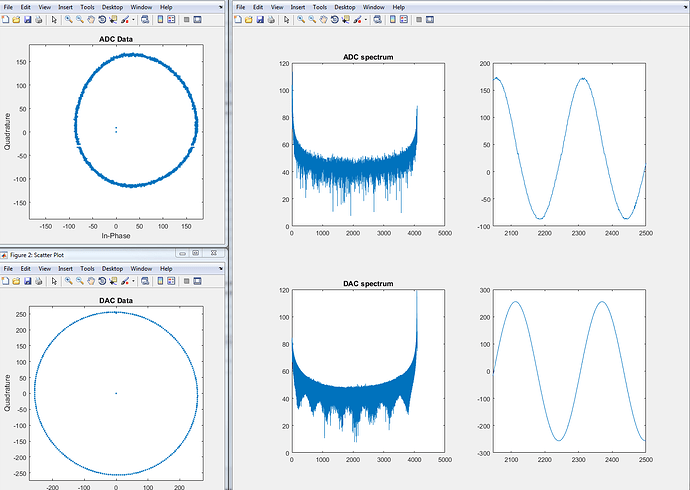Toggle Zoom In tool in spectrum window
This screenshot has height=490, width=690.
(x=301, y=20)
